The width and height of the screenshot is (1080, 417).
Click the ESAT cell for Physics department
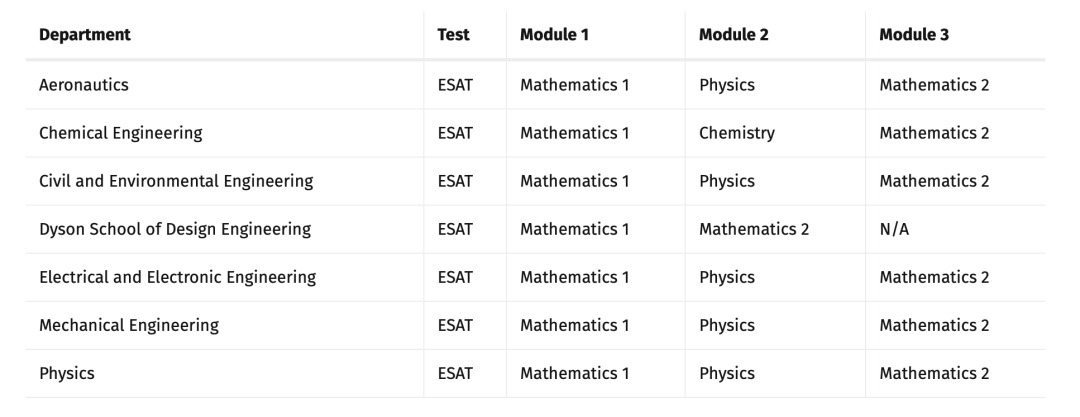[x=455, y=373]
